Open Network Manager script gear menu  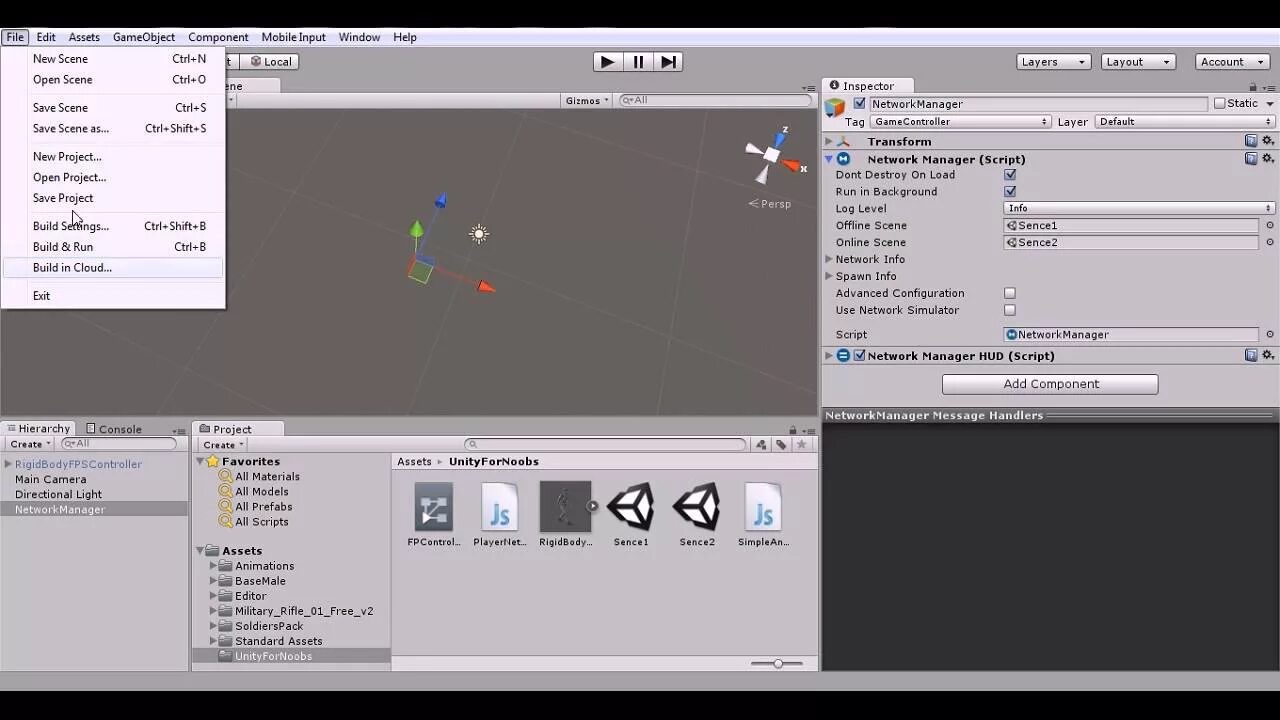click(x=1268, y=158)
